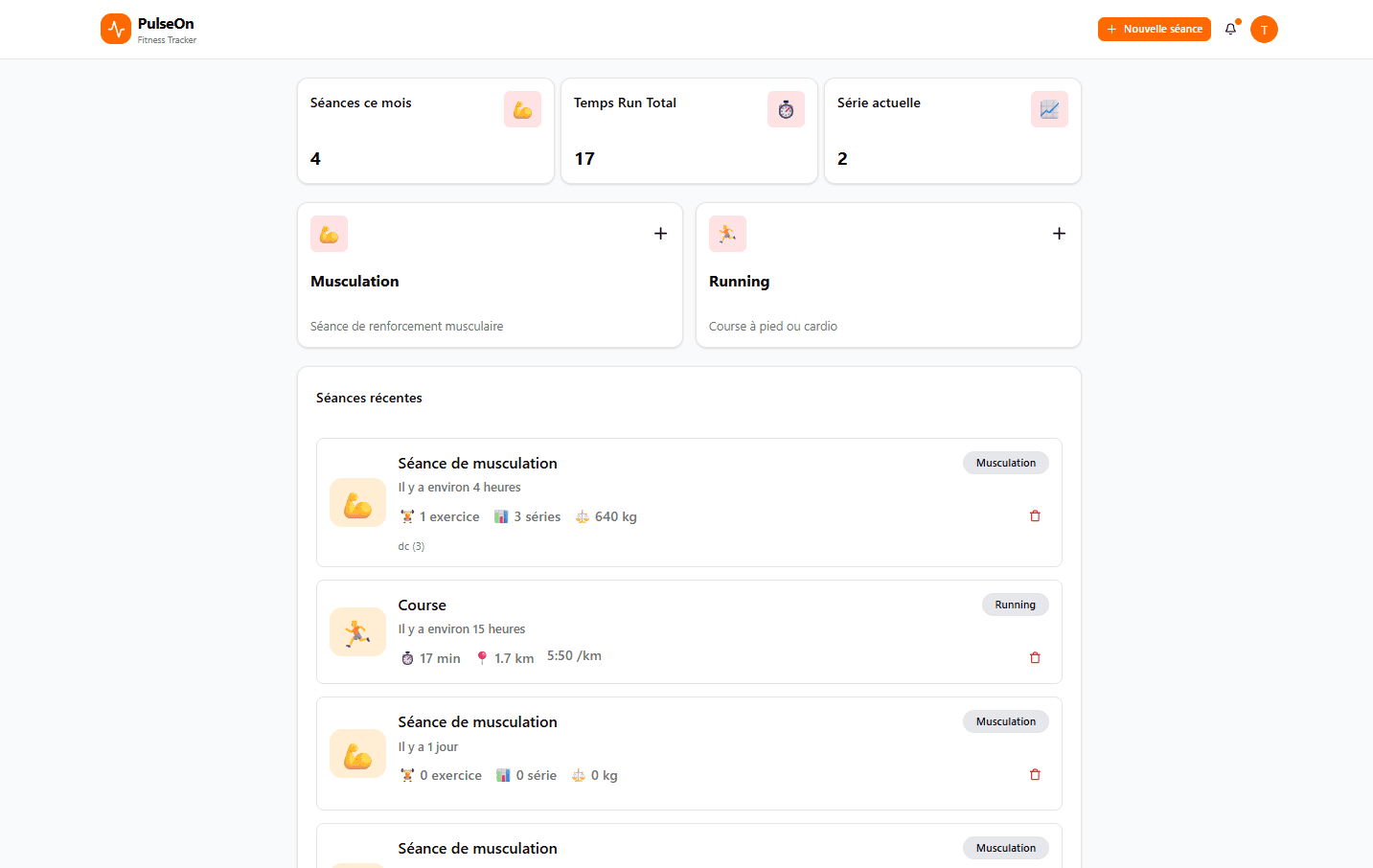Screen dimensions: 1373x868
Task: Add a new Musculation session with plus
Action: [660, 234]
